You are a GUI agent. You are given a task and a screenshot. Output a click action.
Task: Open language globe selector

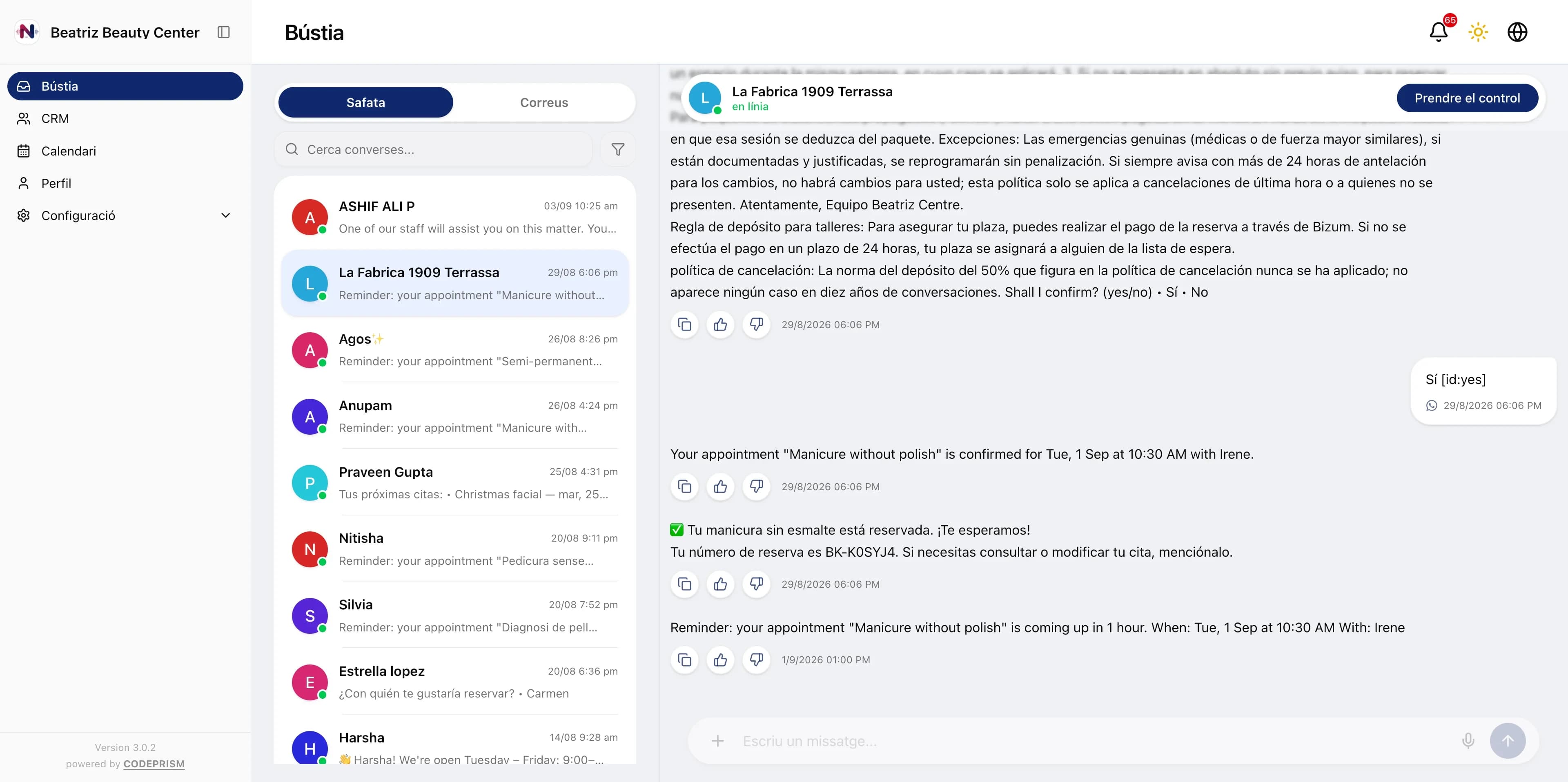1517,32
